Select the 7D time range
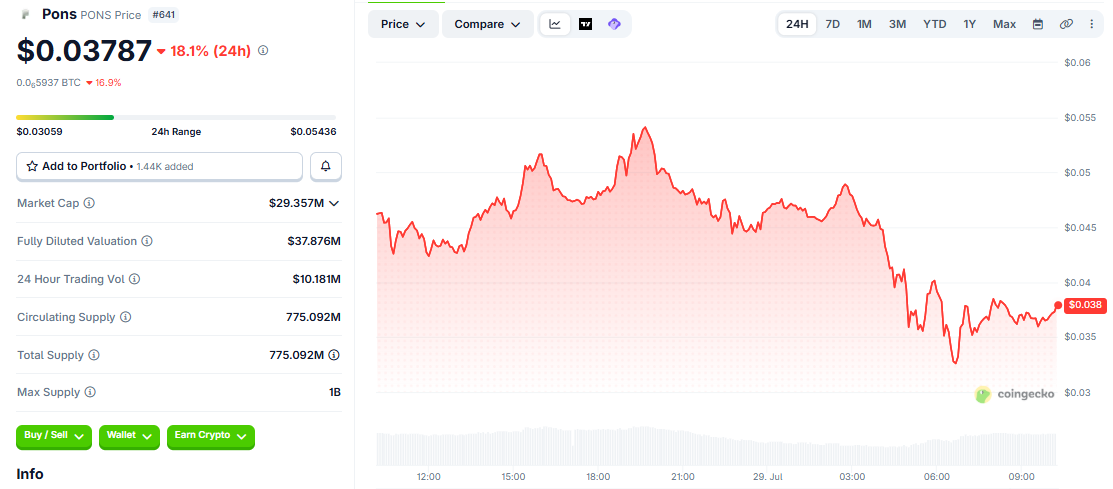1113x489 pixels. [x=833, y=24]
